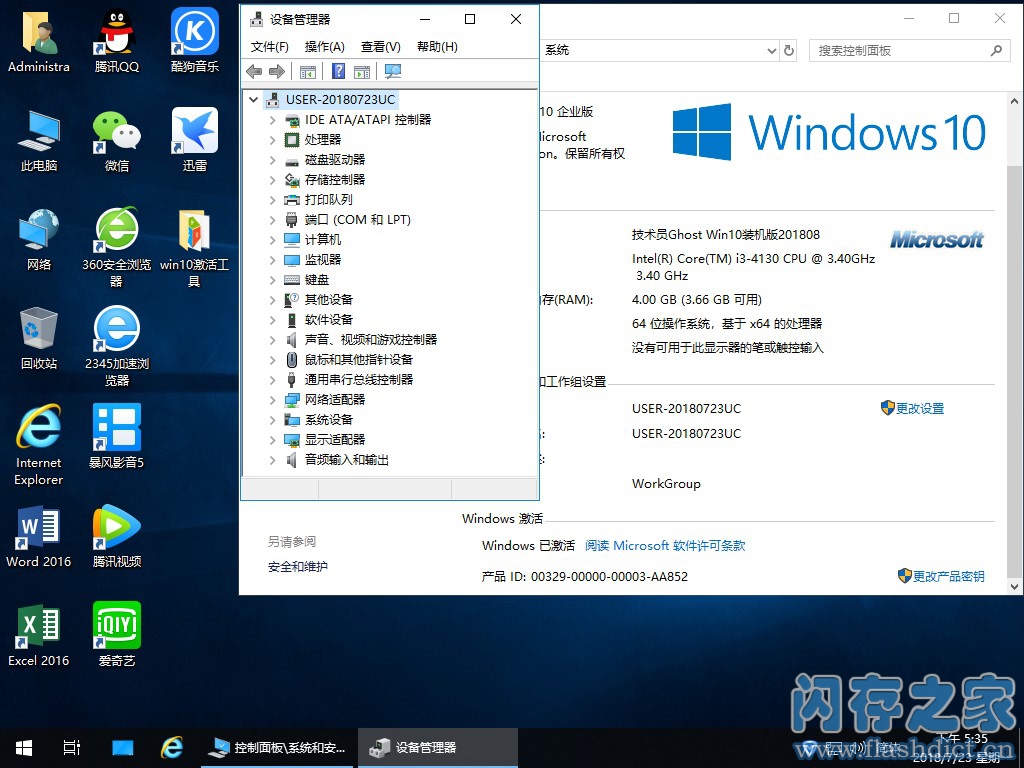Expand the 存储控制器 node
This screenshot has width=1024, height=768.
(272, 180)
